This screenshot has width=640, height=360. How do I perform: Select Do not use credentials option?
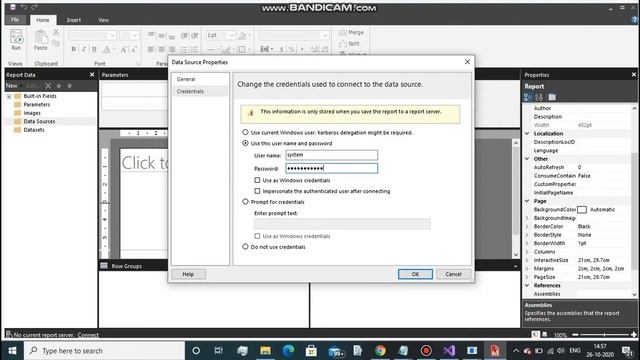coord(245,247)
